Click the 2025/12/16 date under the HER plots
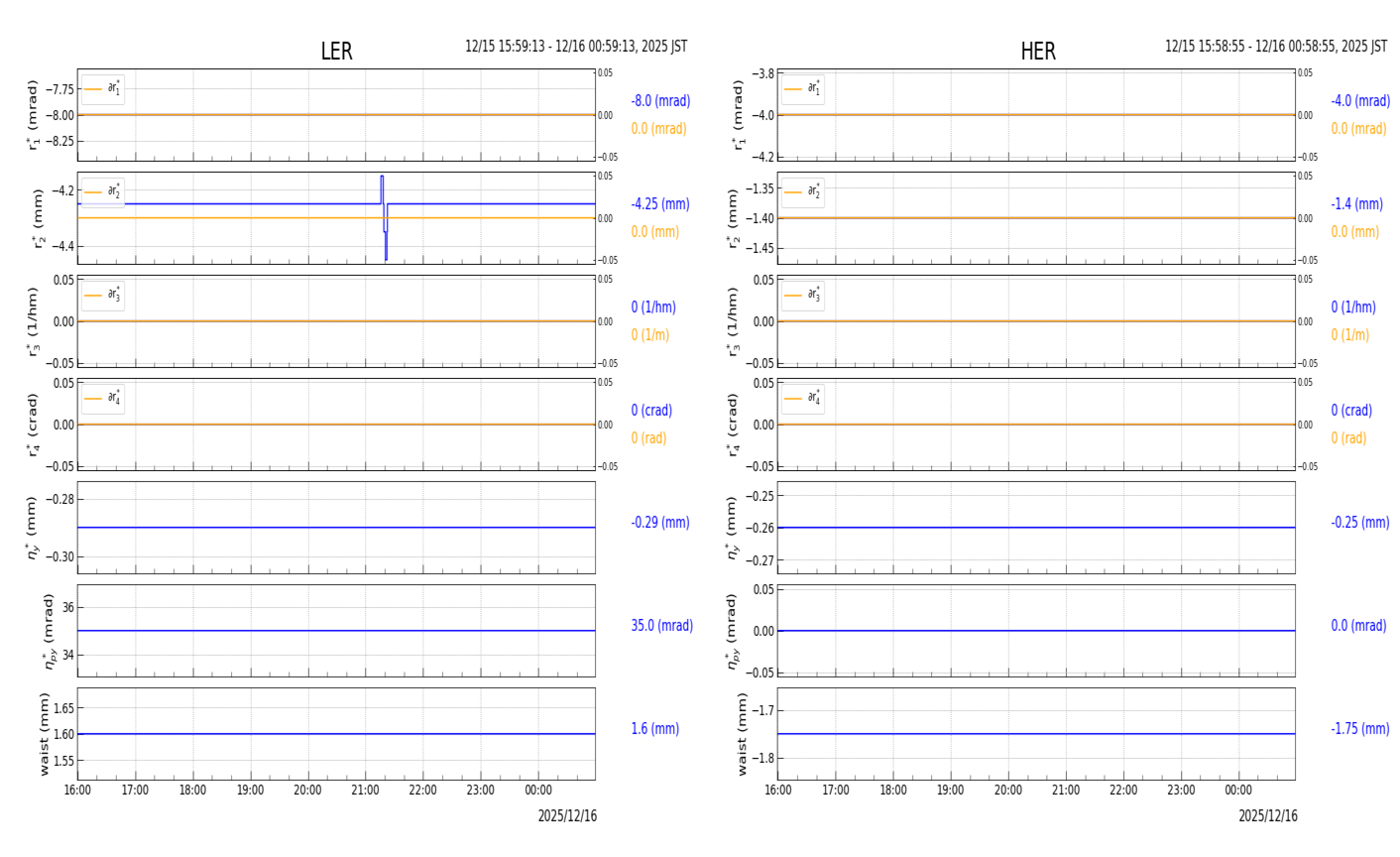The height and width of the screenshot is (857, 1400). [x=1267, y=816]
